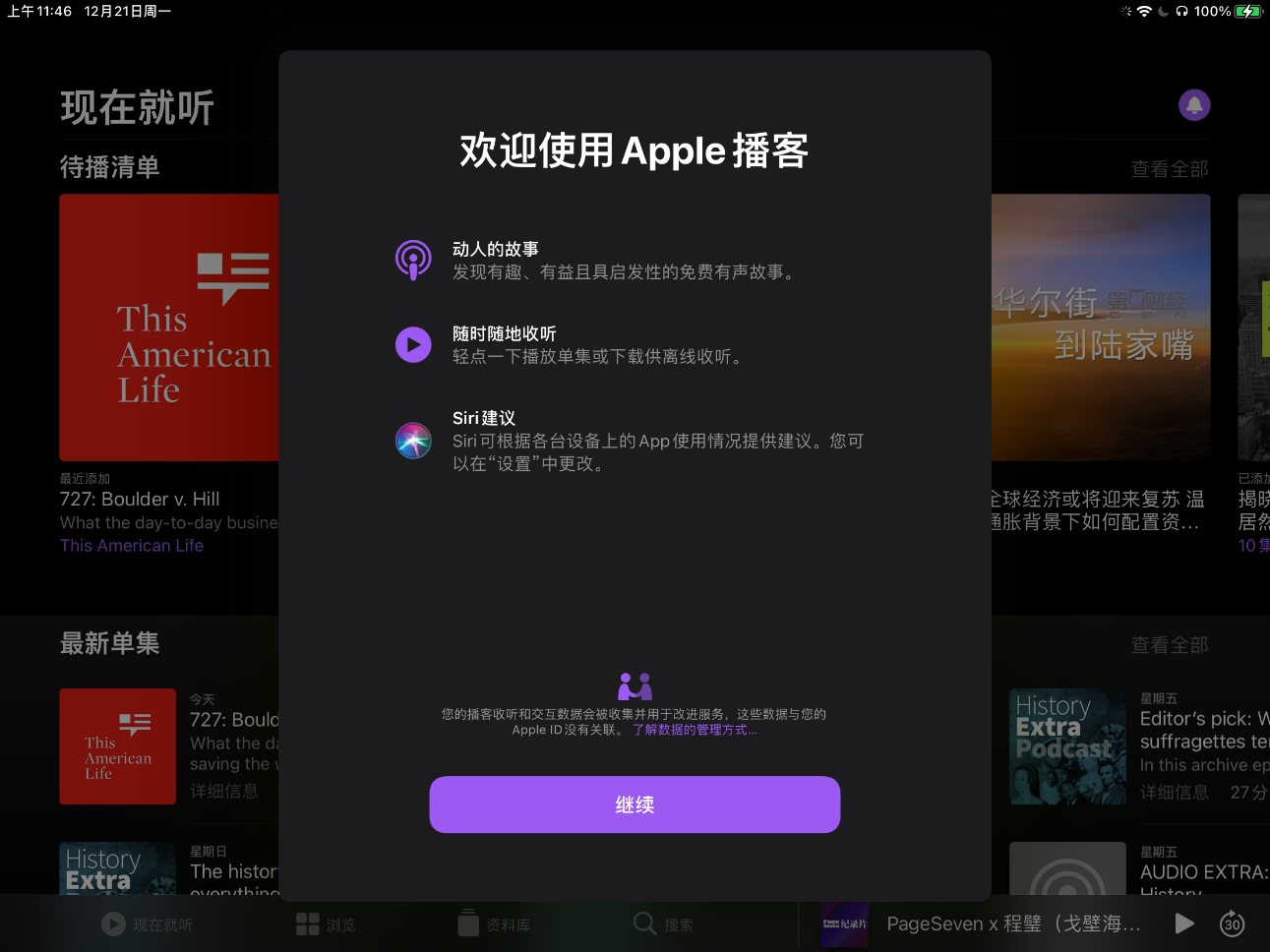The width and height of the screenshot is (1270, 952).
Task: Click the 现在就听 page heading
Action: coord(138,107)
